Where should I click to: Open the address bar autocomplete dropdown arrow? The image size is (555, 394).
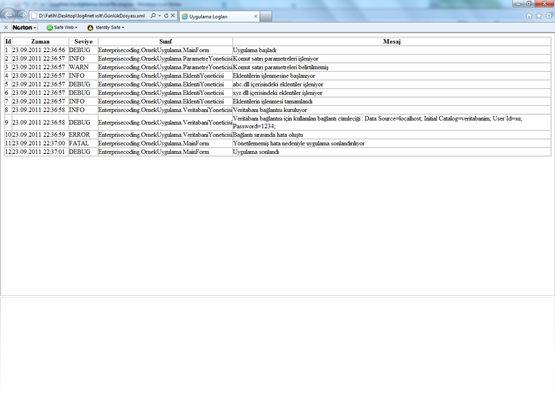point(159,16)
